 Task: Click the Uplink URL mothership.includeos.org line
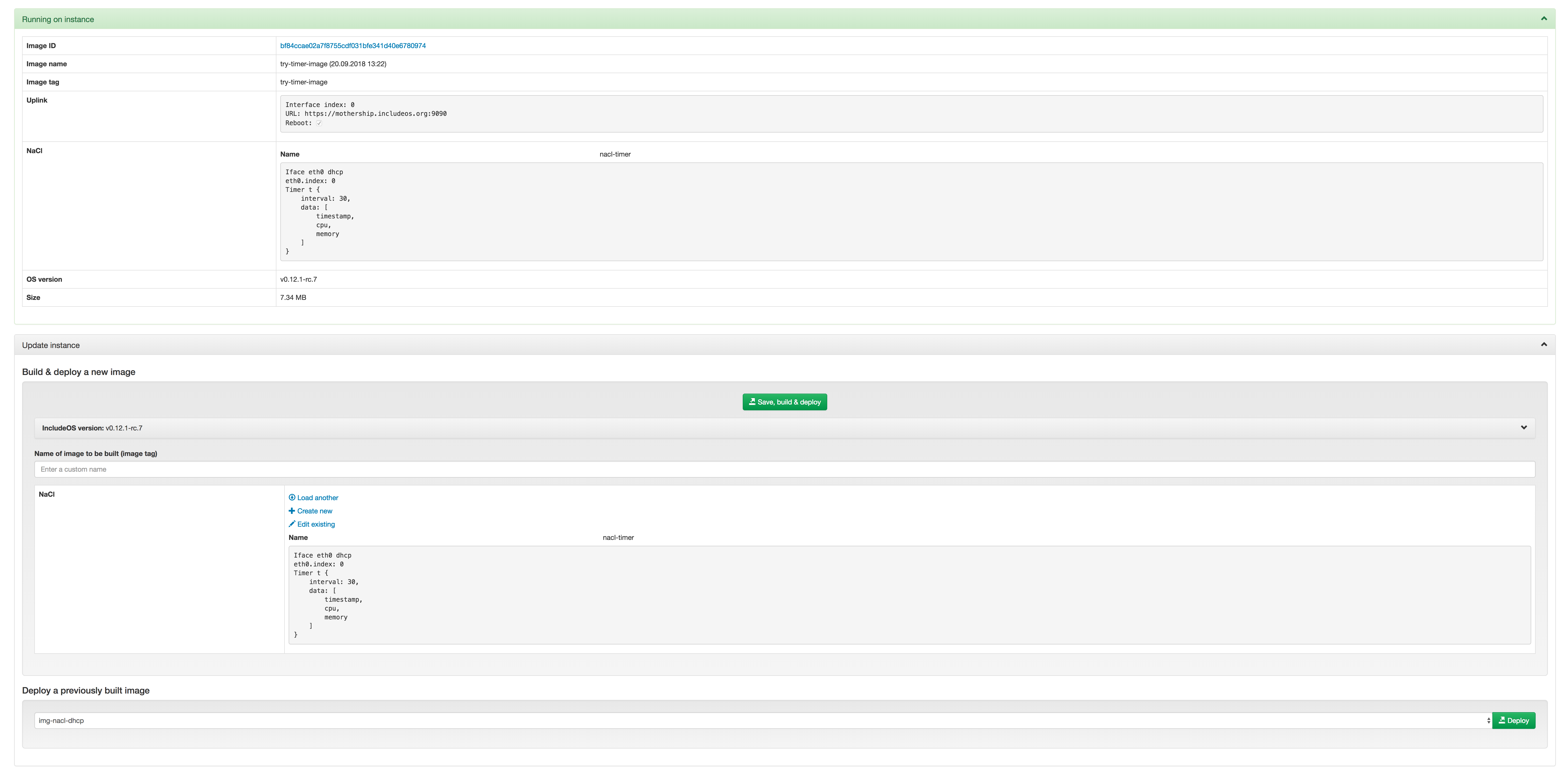coord(366,114)
